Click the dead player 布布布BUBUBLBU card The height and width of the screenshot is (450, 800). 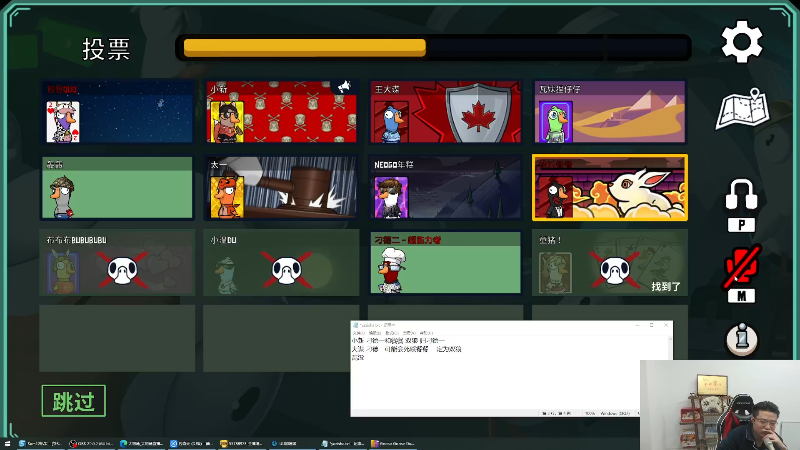pyautogui.click(x=117, y=263)
